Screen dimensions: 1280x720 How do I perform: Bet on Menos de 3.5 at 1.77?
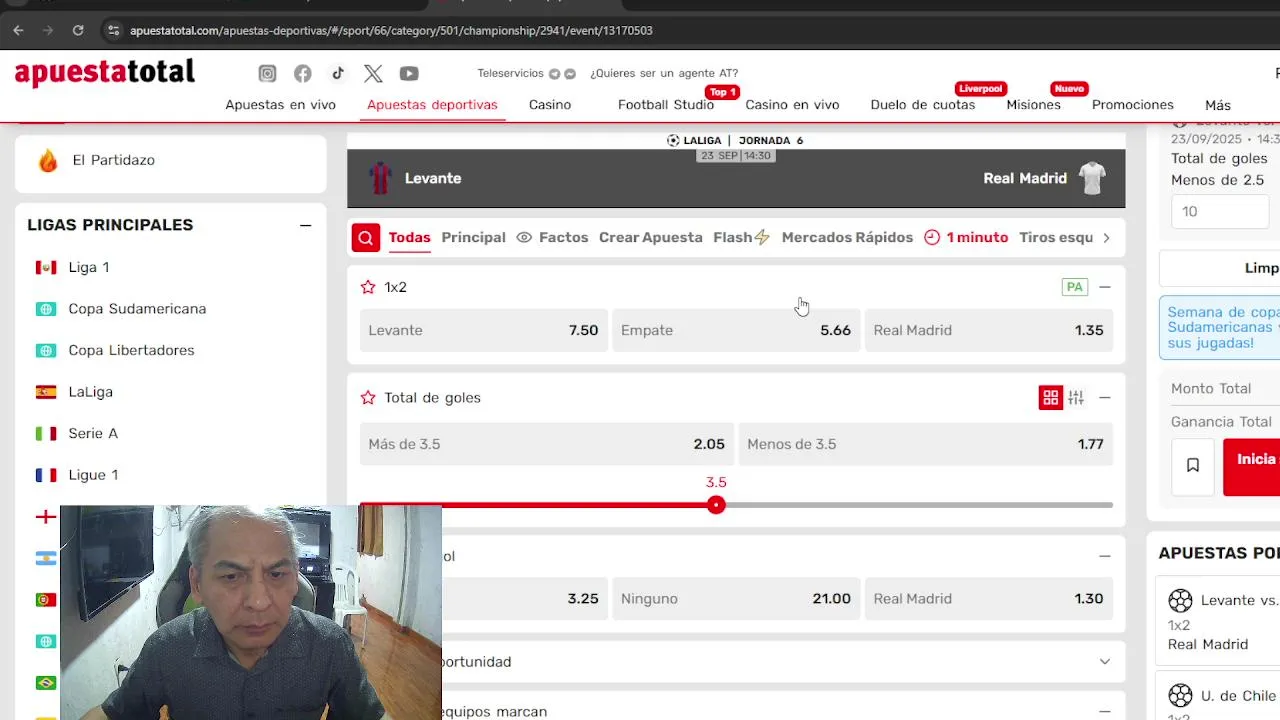coord(925,445)
